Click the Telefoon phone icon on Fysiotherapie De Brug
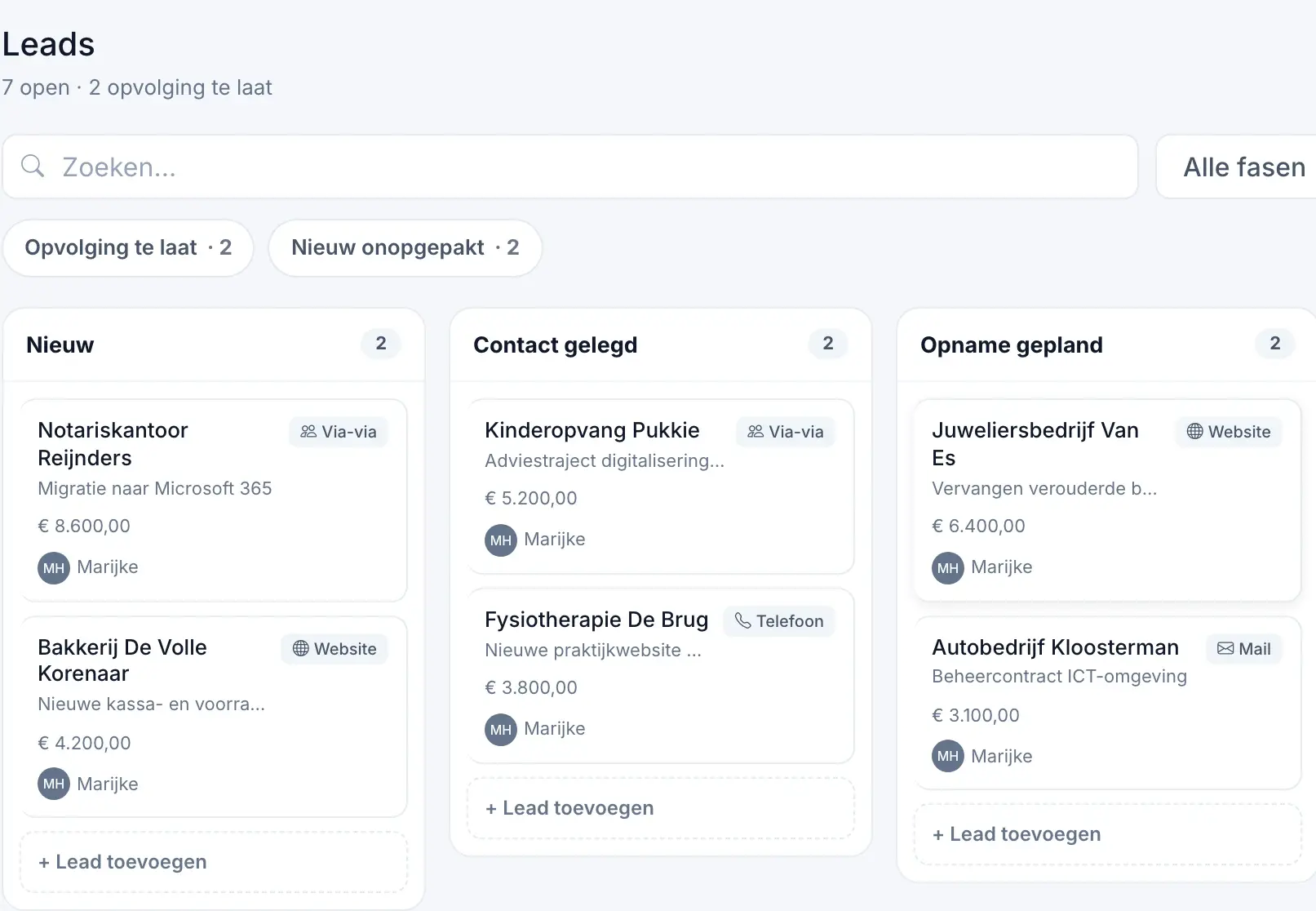 (743, 620)
